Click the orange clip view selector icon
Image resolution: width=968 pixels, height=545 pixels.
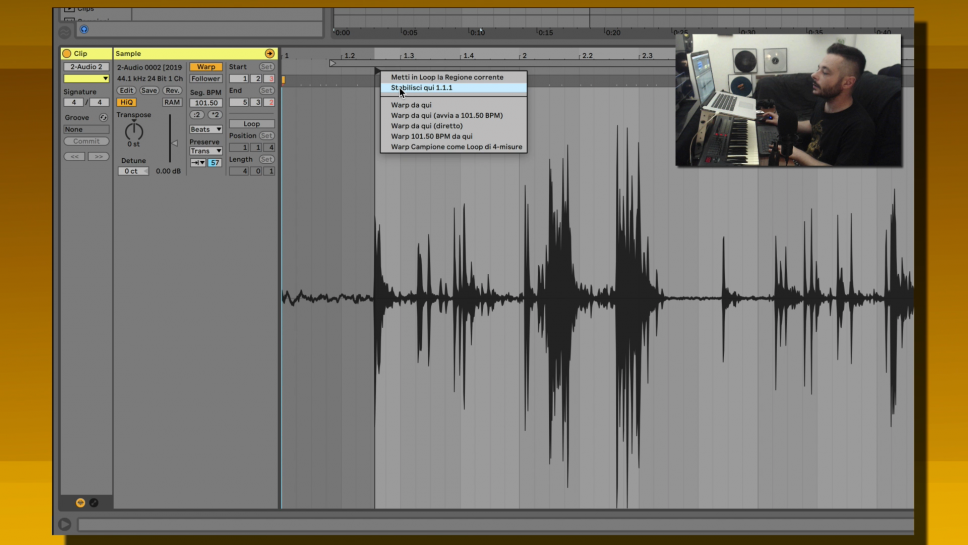(80, 502)
